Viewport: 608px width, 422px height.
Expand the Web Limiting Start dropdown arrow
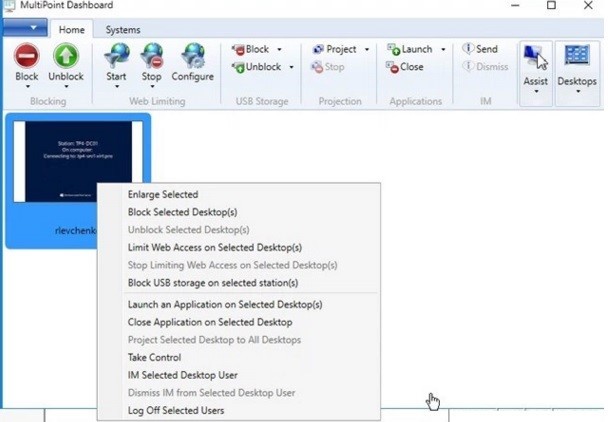point(117,86)
